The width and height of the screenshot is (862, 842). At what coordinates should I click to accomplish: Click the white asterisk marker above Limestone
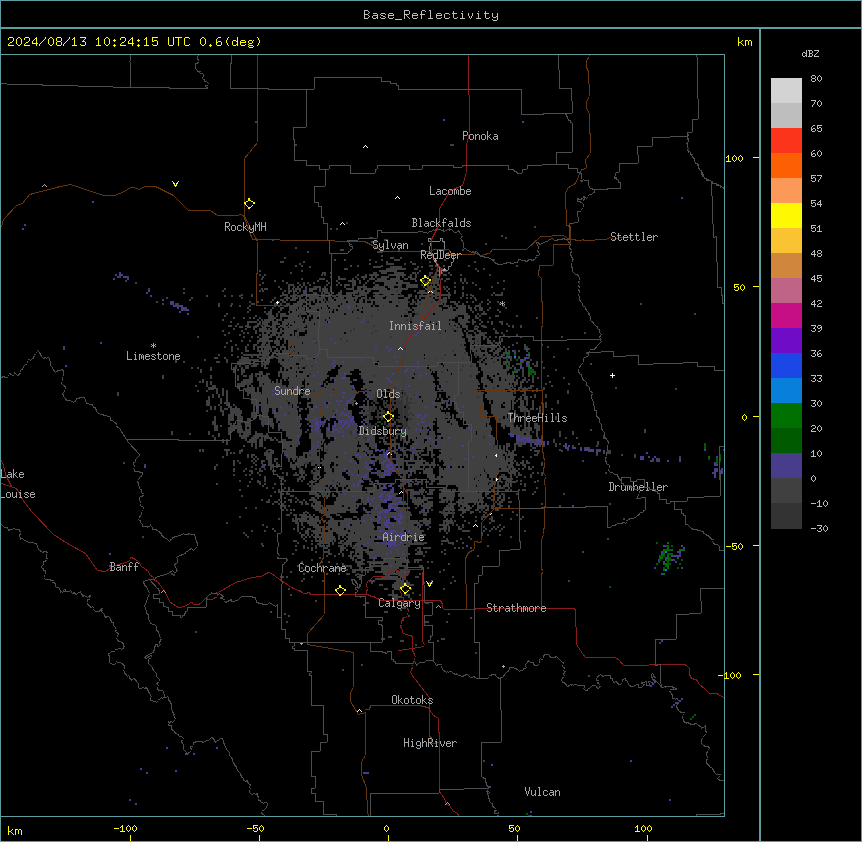[153, 346]
